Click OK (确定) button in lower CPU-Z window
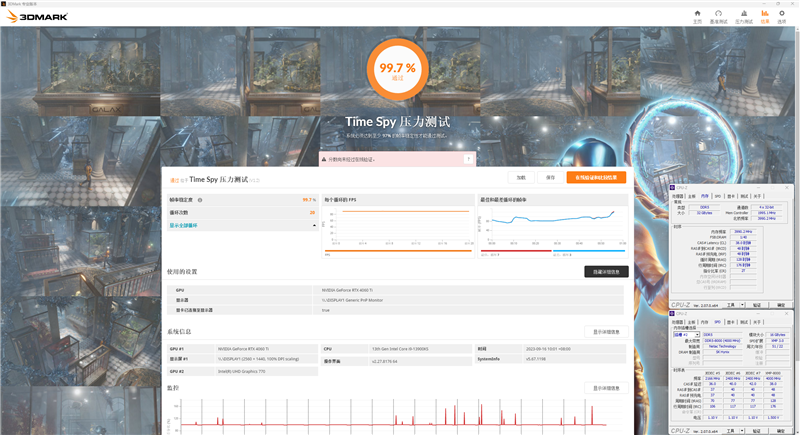This screenshot has width=800, height=435. pos(781,431)
